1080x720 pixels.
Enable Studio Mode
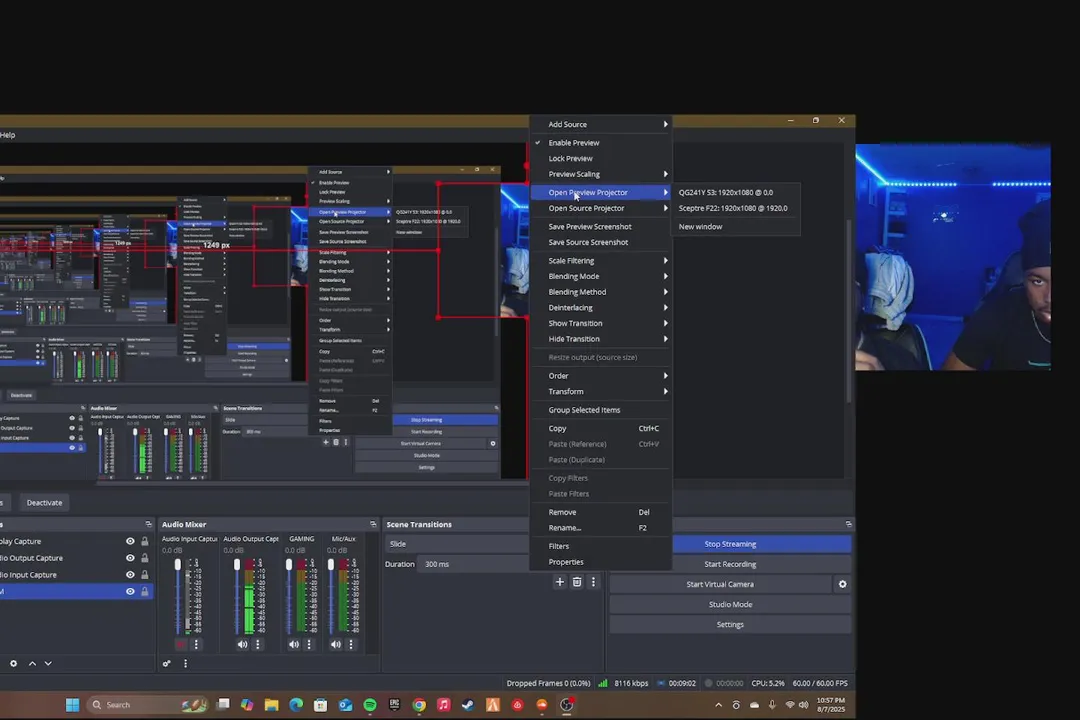tap(730, 604)
